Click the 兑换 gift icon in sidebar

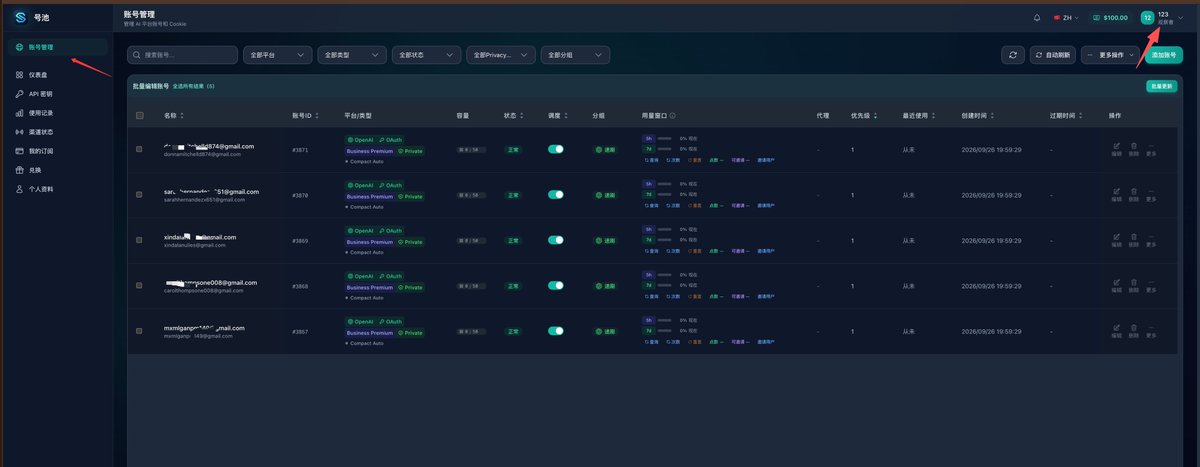(20, 170)
